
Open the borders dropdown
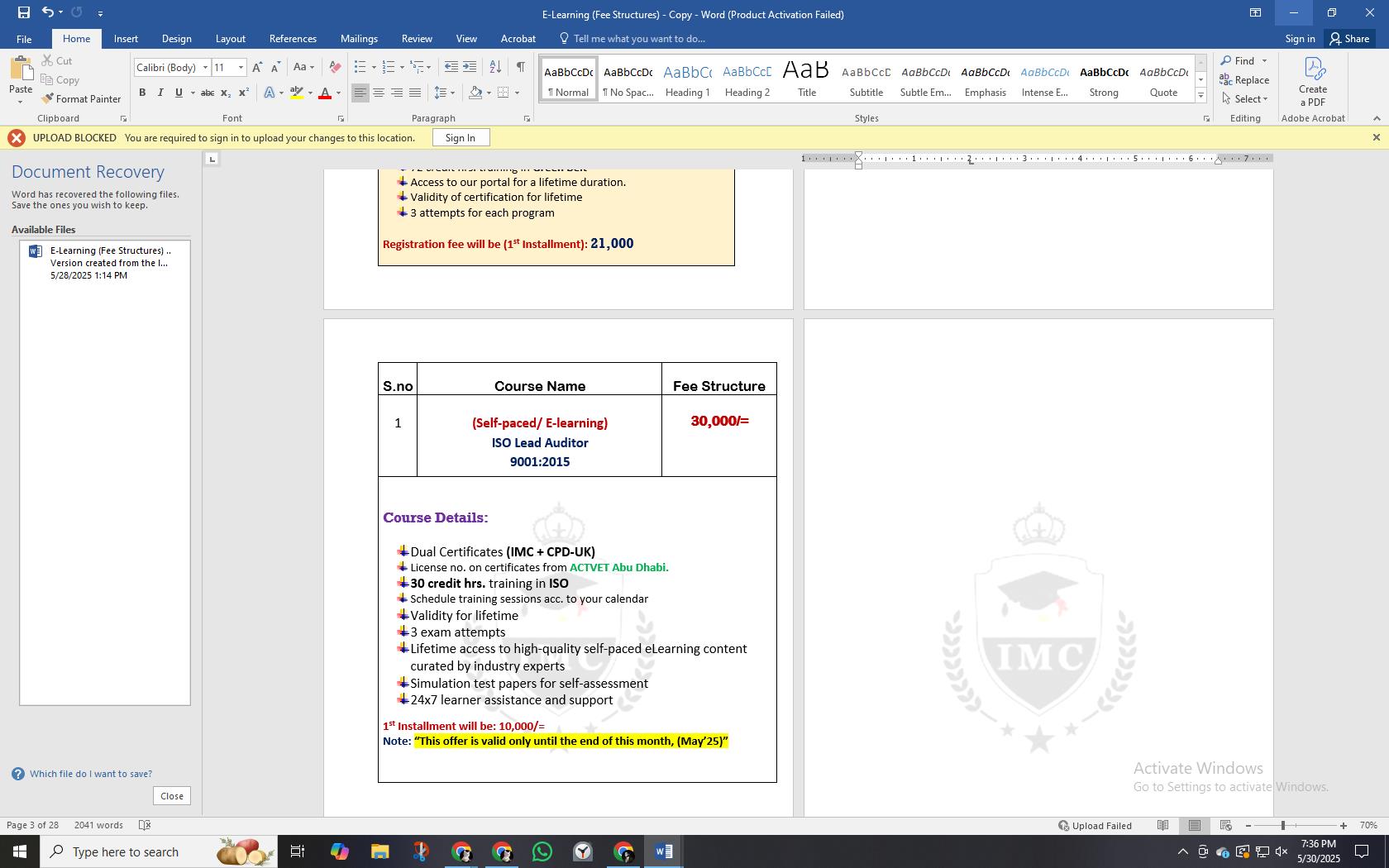[x=517, y=93]
